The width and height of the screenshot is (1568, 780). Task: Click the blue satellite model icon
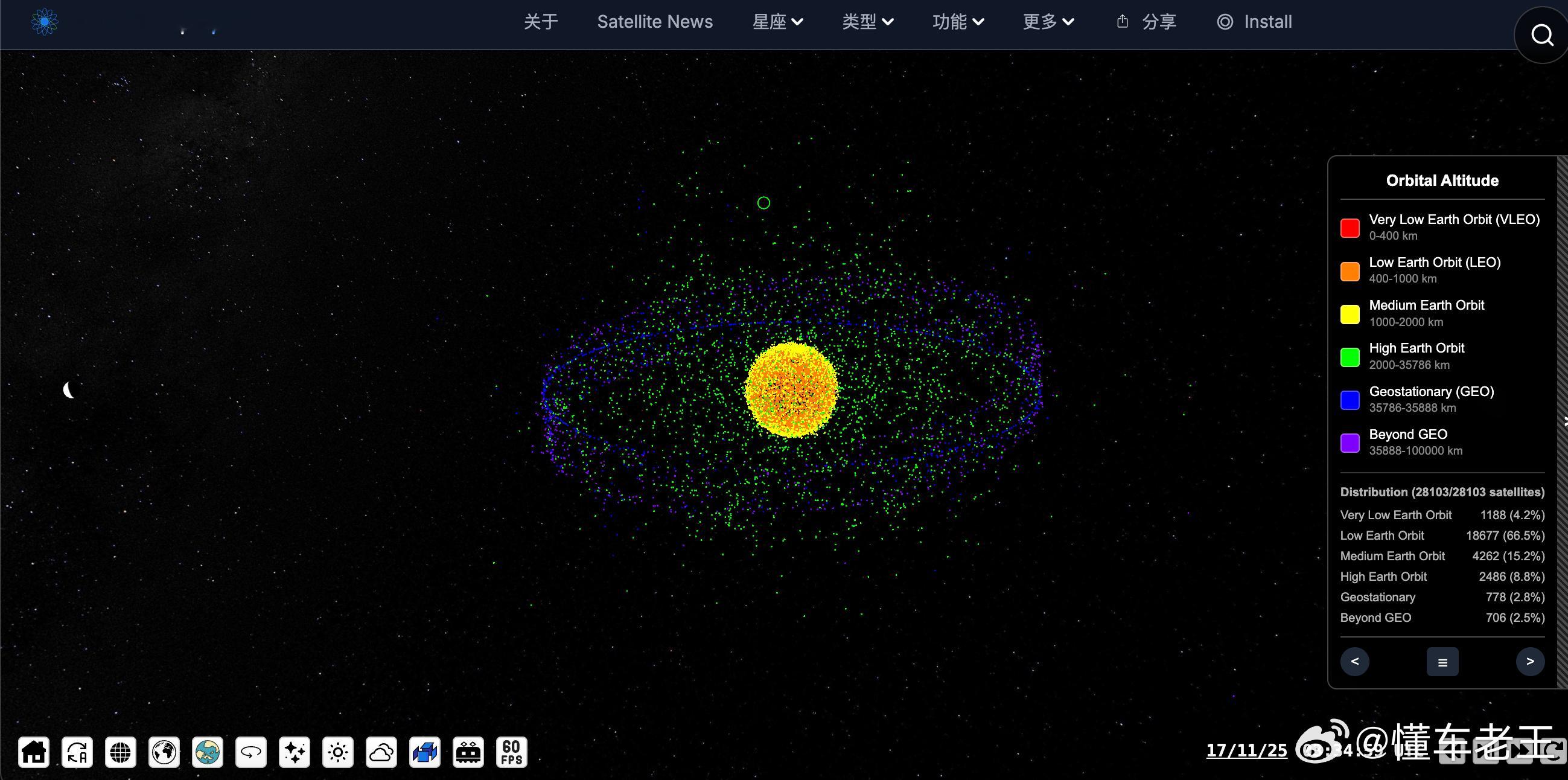coord(425,752)
